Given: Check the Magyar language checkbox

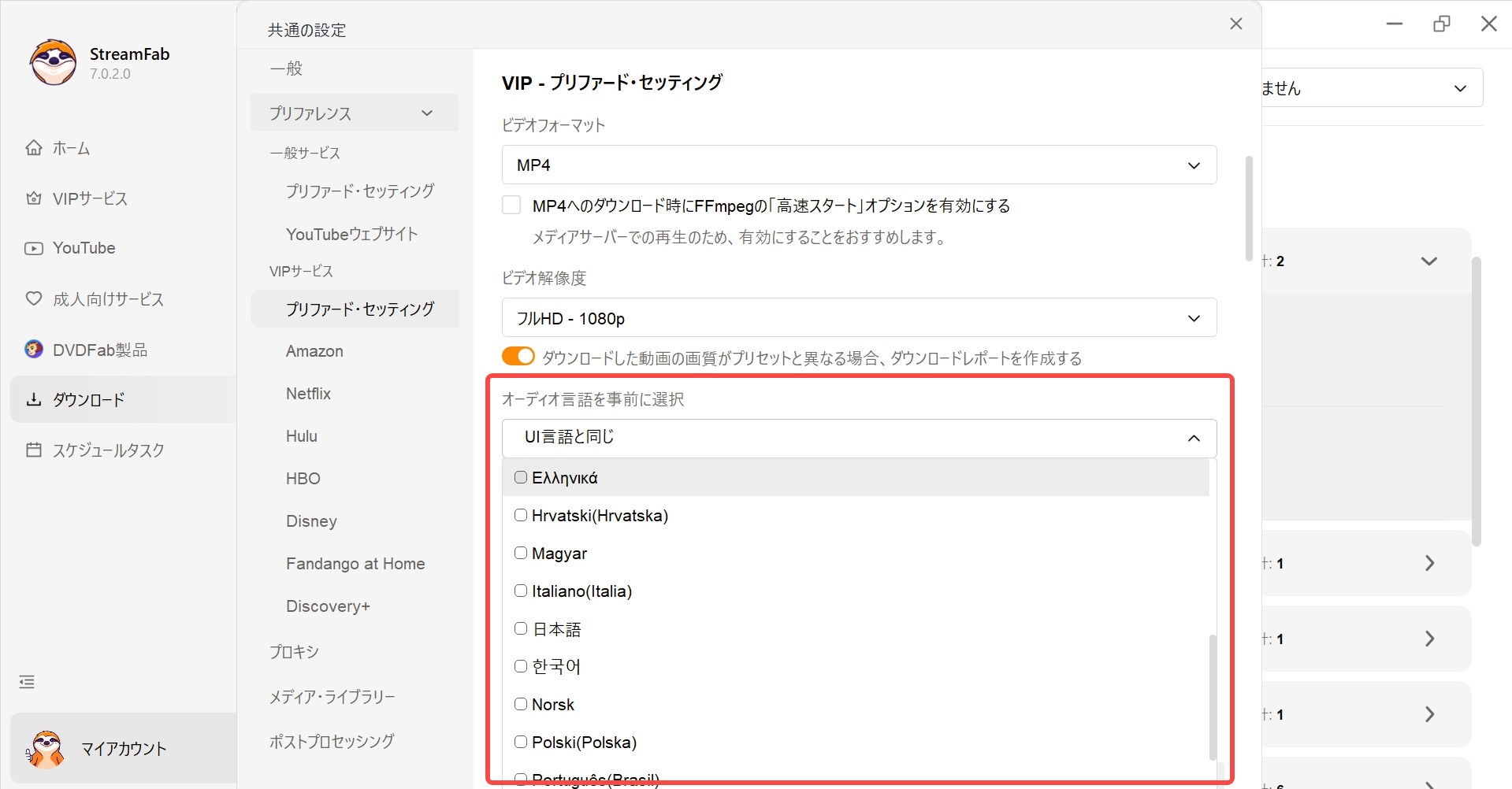Looking at the screenshot, I should click(x=521, y=553).
